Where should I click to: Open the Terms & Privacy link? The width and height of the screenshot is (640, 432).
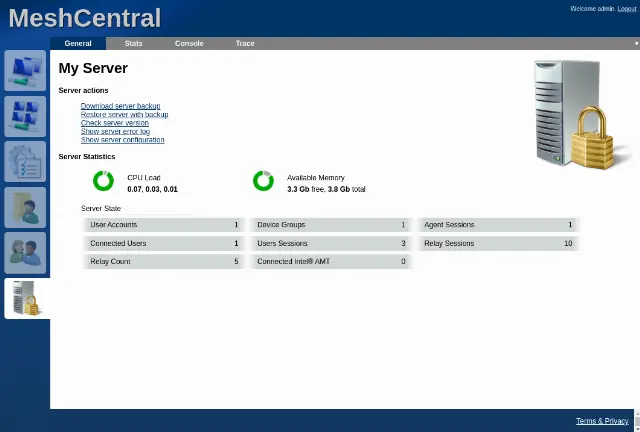[x=602, y=421]
